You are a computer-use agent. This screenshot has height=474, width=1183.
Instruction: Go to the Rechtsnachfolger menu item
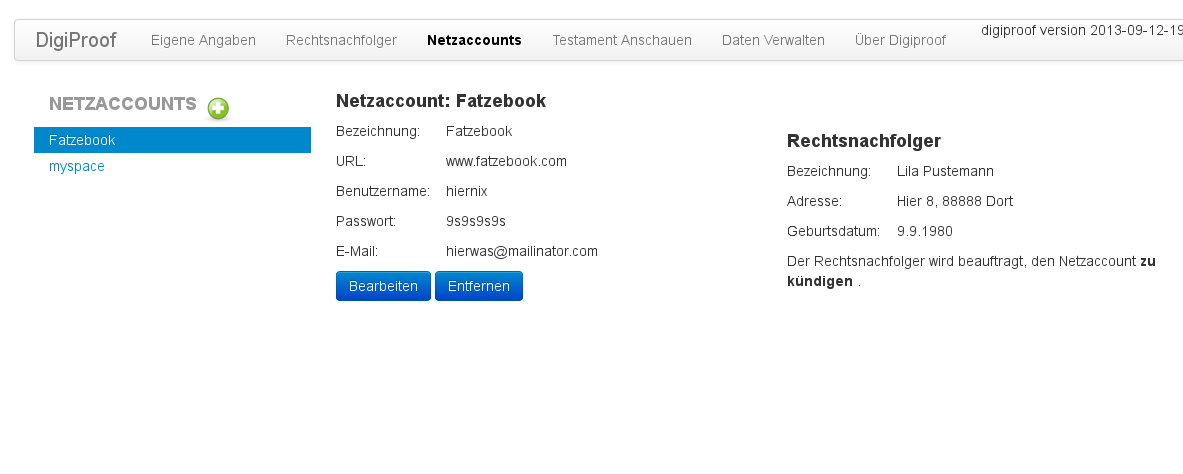pyautogui.click(x=341, y=40)
